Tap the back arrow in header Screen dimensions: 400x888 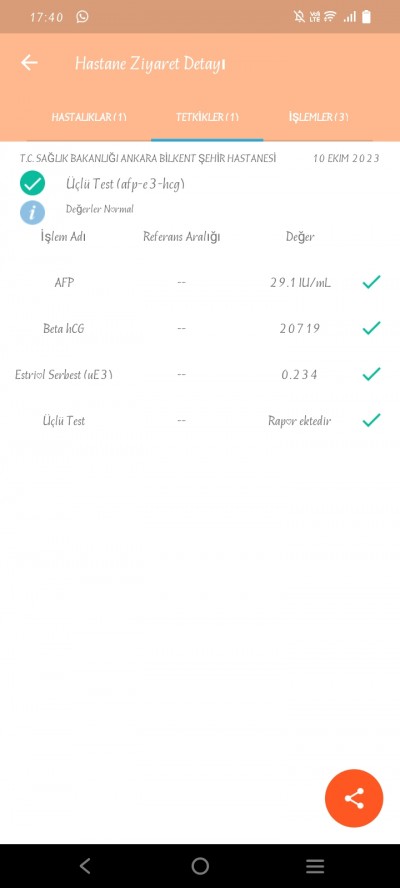pos(29,63)
